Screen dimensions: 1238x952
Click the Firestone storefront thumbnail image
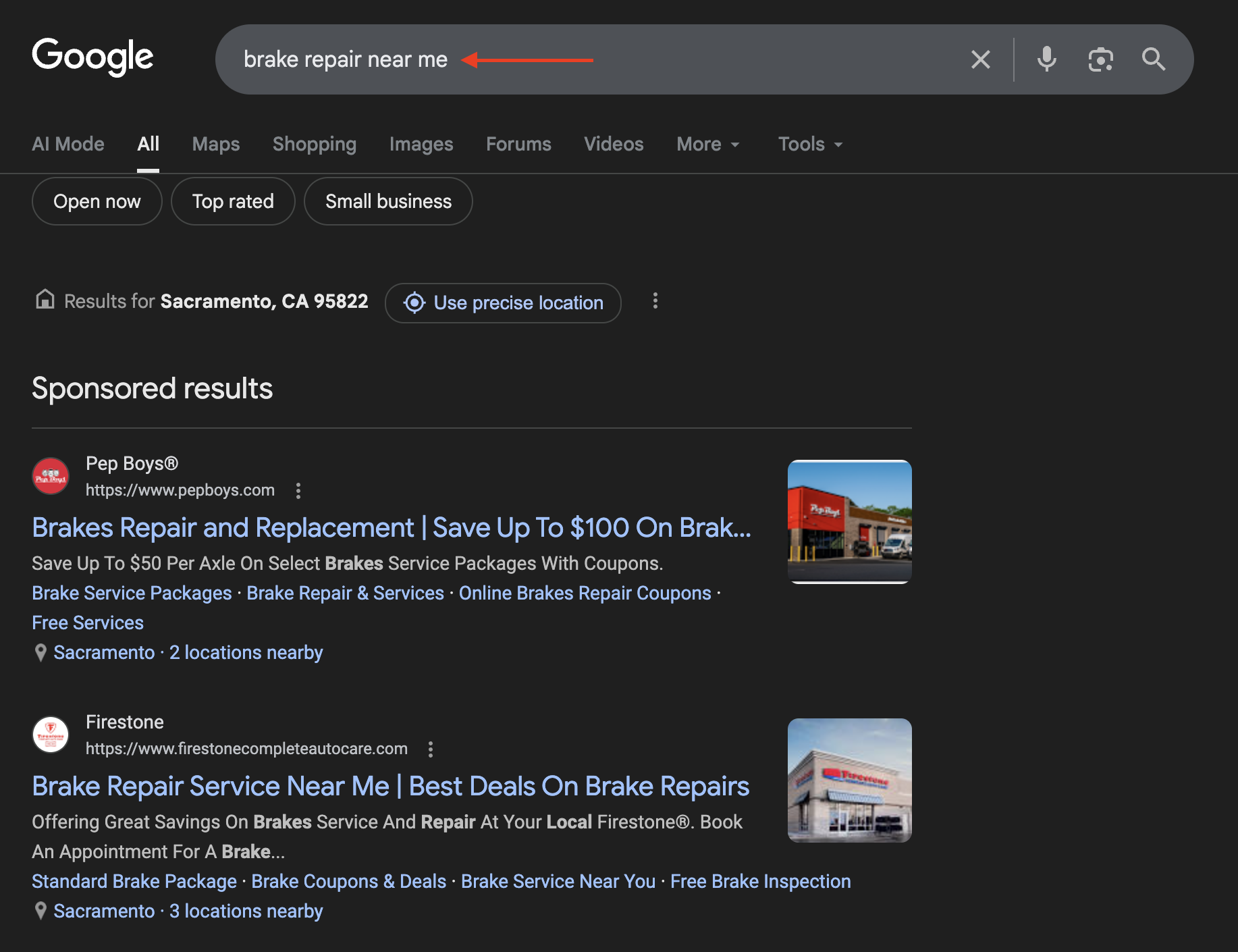849,780
